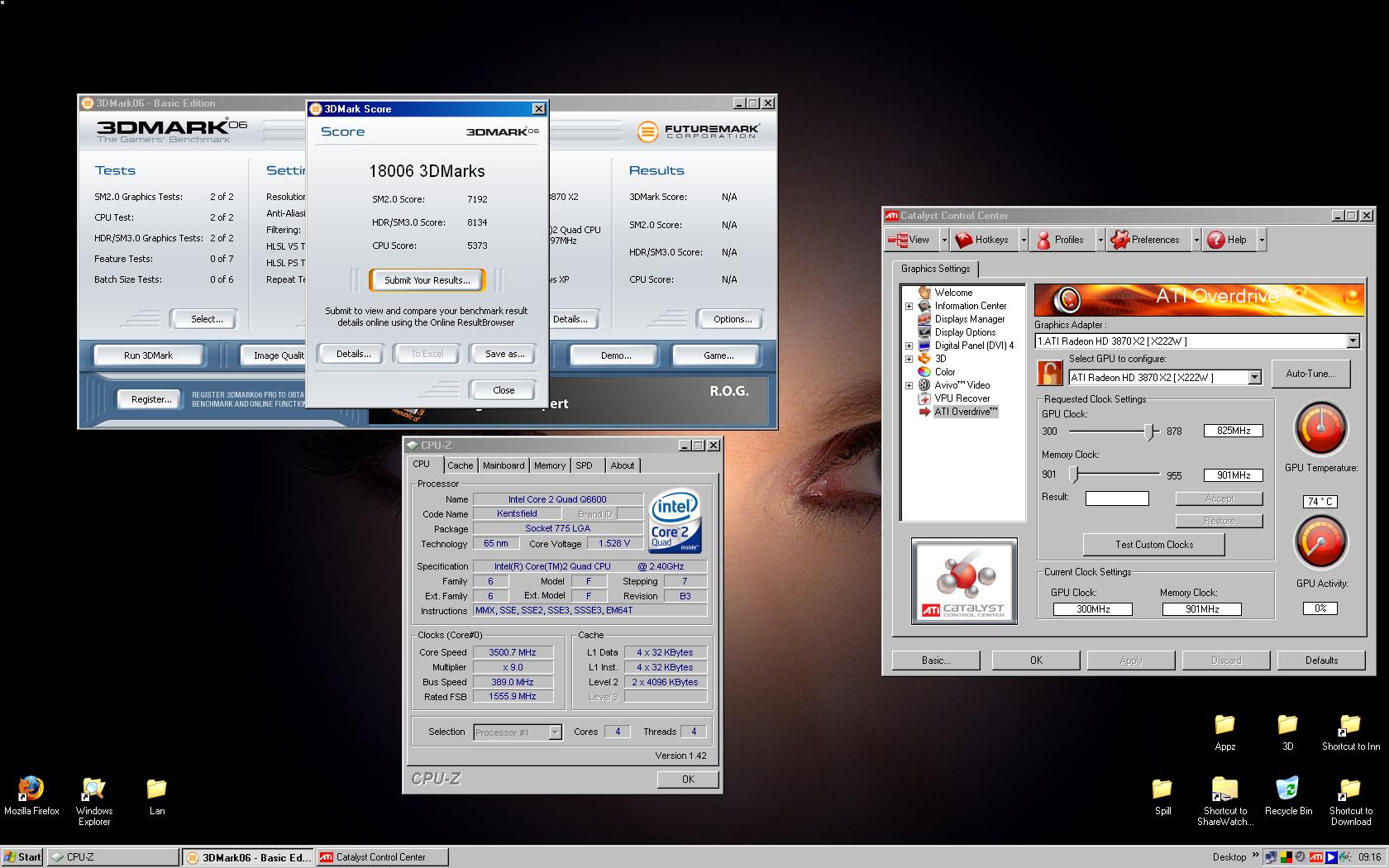Open the 3D desktop folder
Screen dimensions: 1389x868
(1287, 731)
